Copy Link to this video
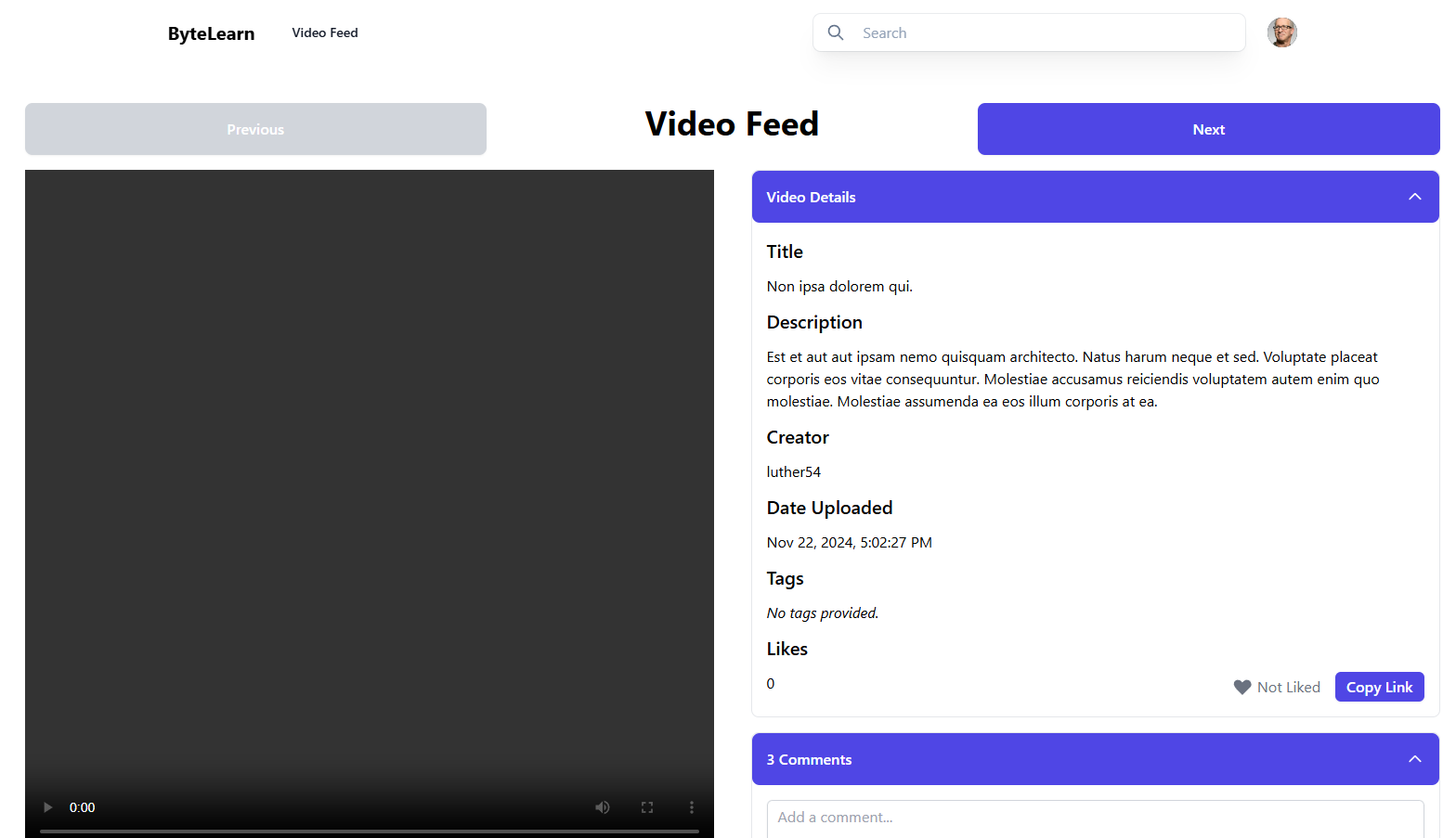Image resolution: width=1456 pixels, height=838 pixels. 1379,688
